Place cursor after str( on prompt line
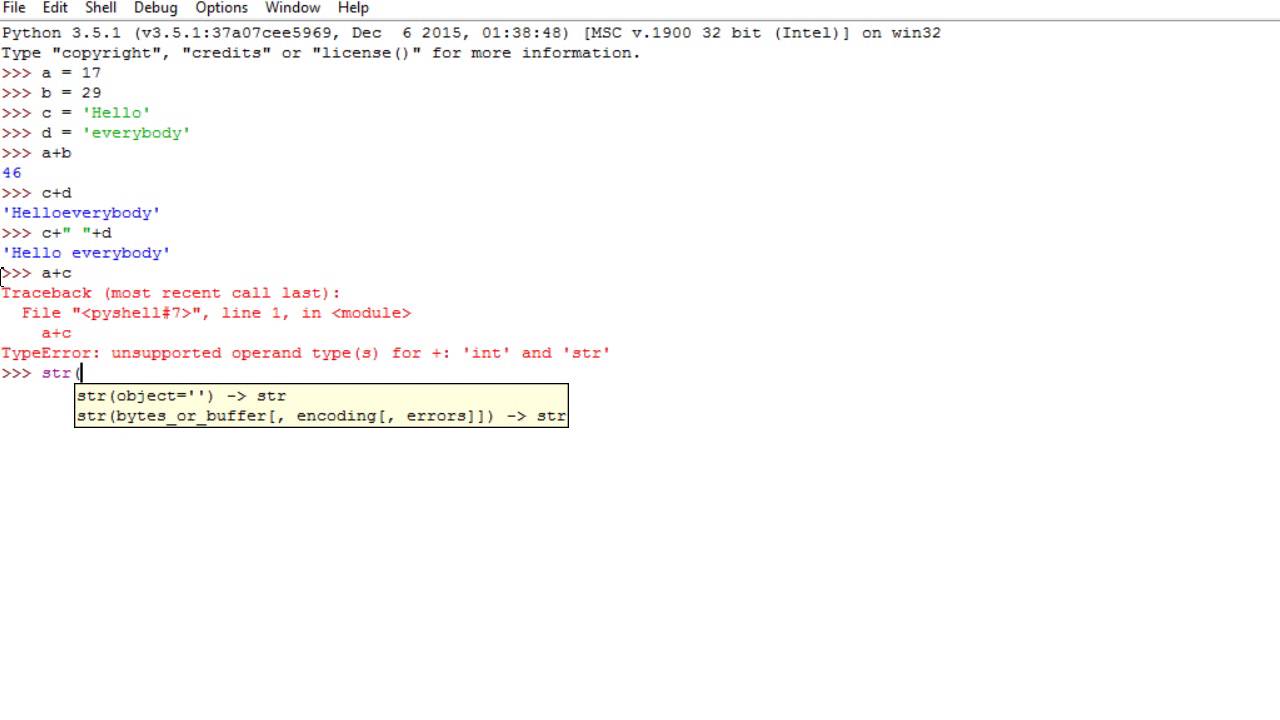Viewport: 1280px width, 720px height. click(82, 373)
